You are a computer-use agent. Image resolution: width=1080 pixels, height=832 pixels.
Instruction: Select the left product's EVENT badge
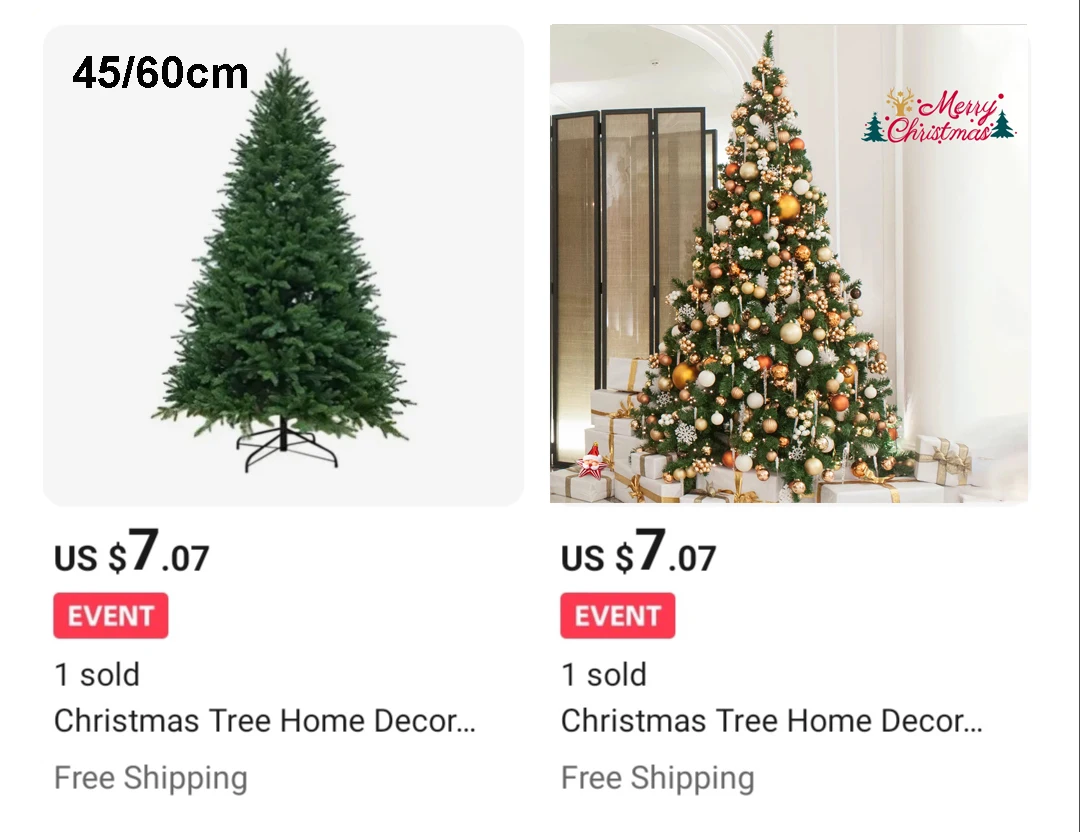(111, 615)
